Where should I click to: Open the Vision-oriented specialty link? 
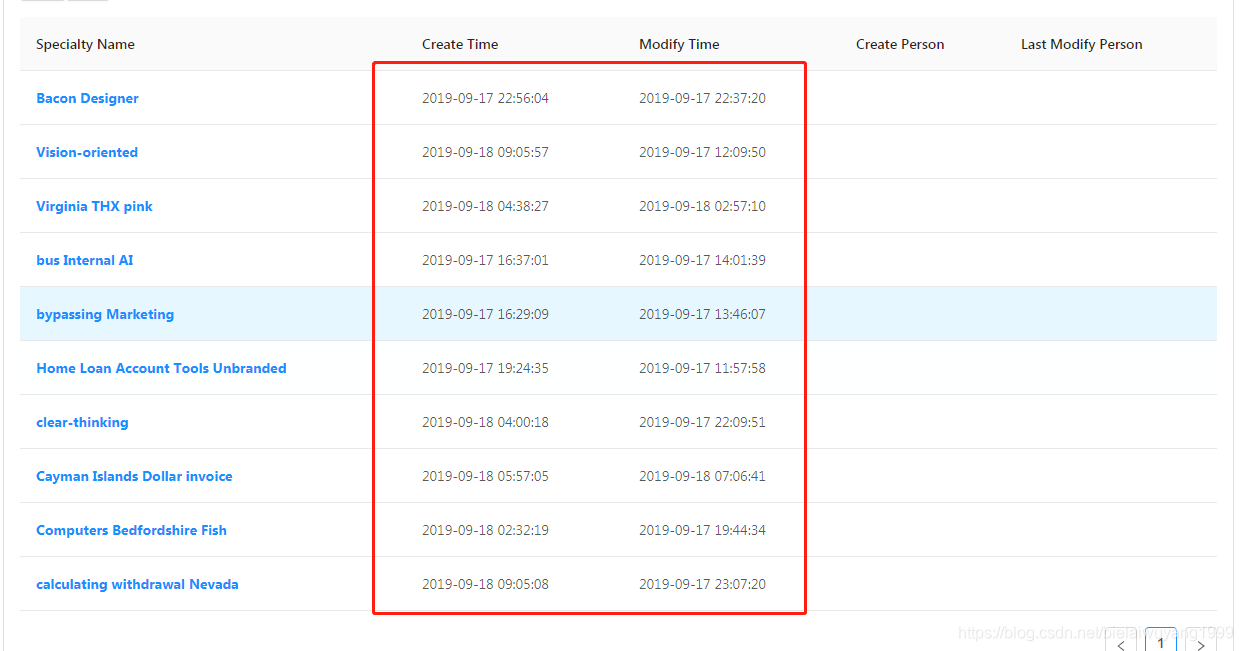87,152
